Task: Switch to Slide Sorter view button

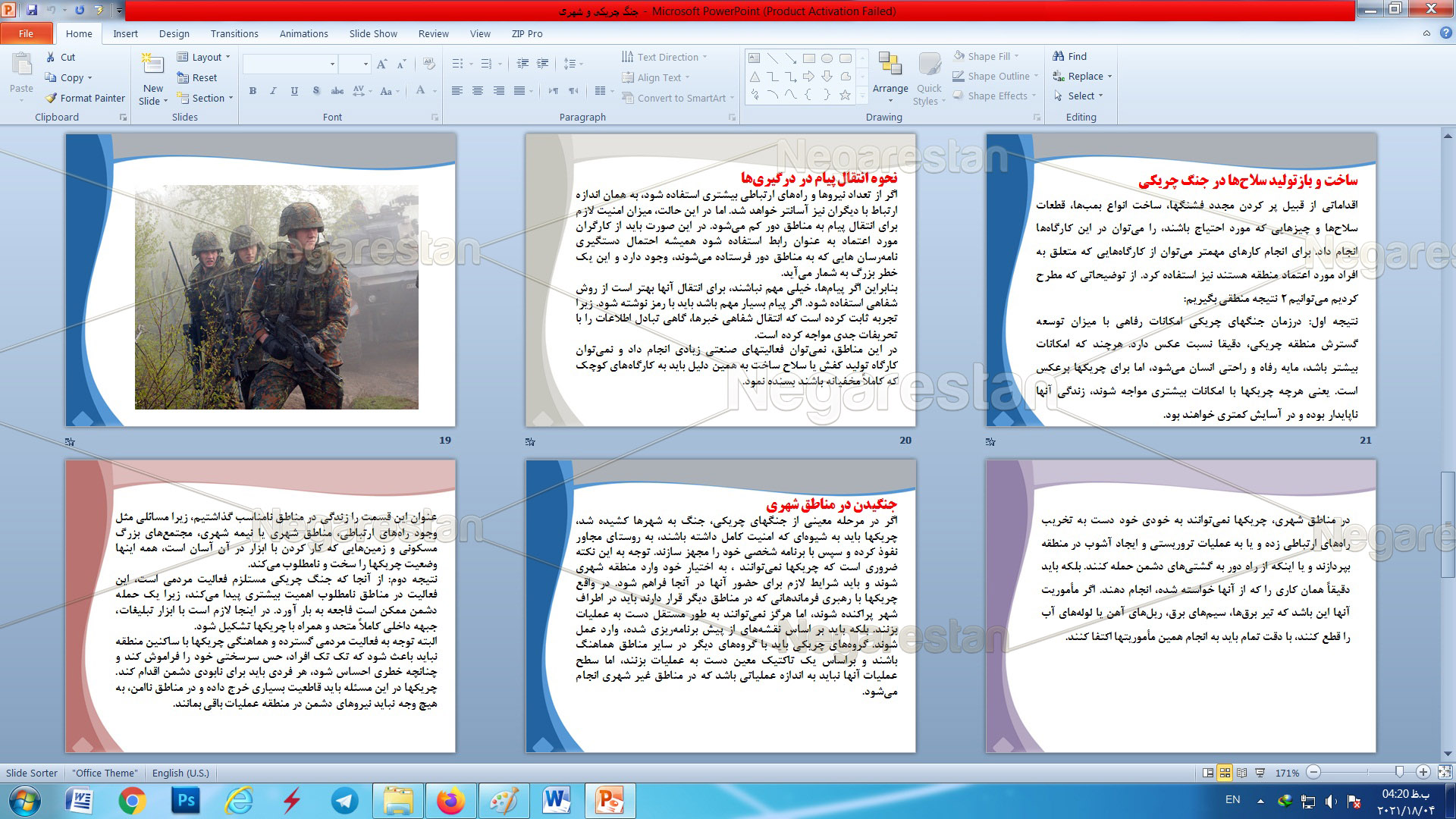Action: click(x=1225, y=773)
